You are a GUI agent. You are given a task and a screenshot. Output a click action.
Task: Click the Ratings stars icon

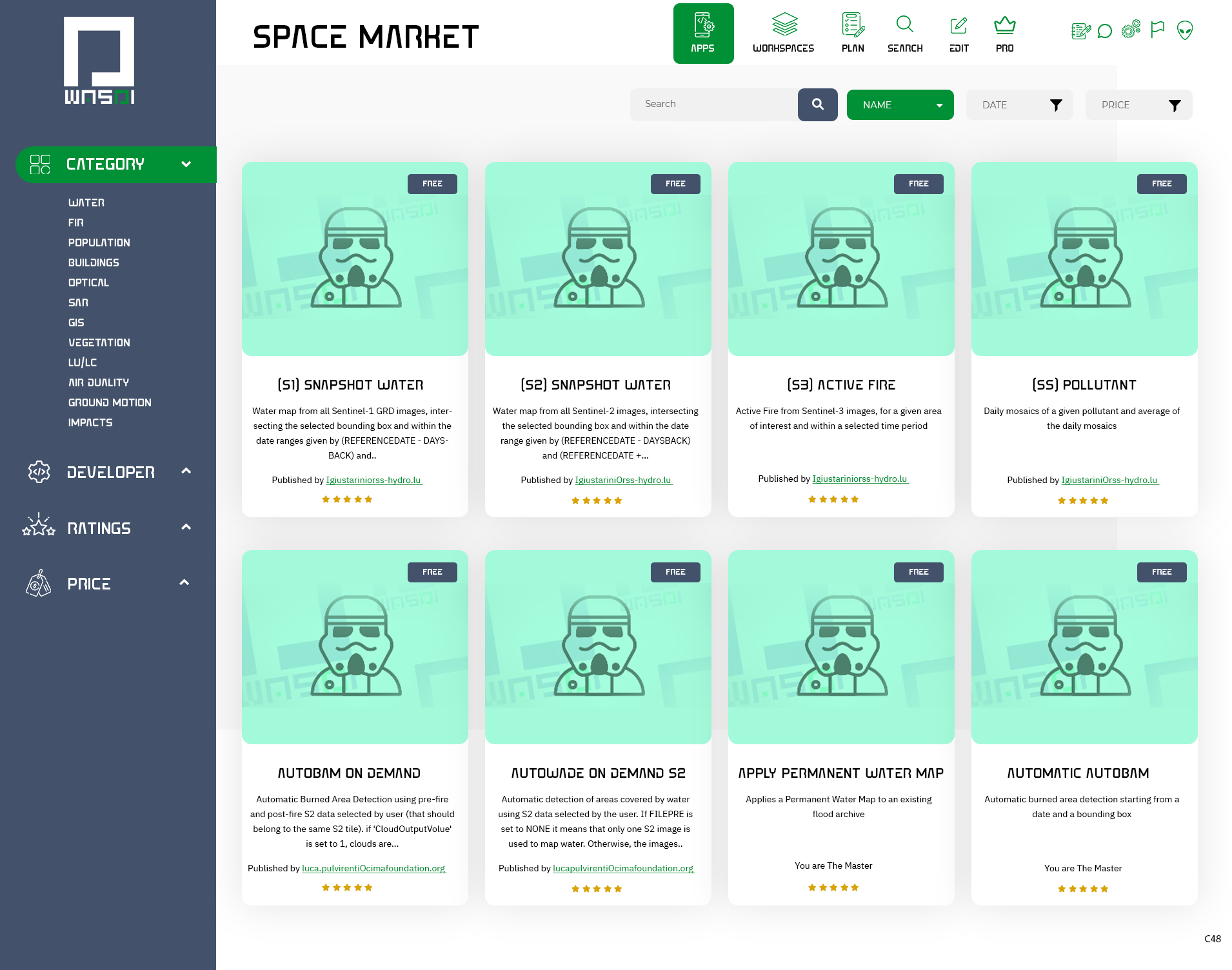click(x=39, y=525)
